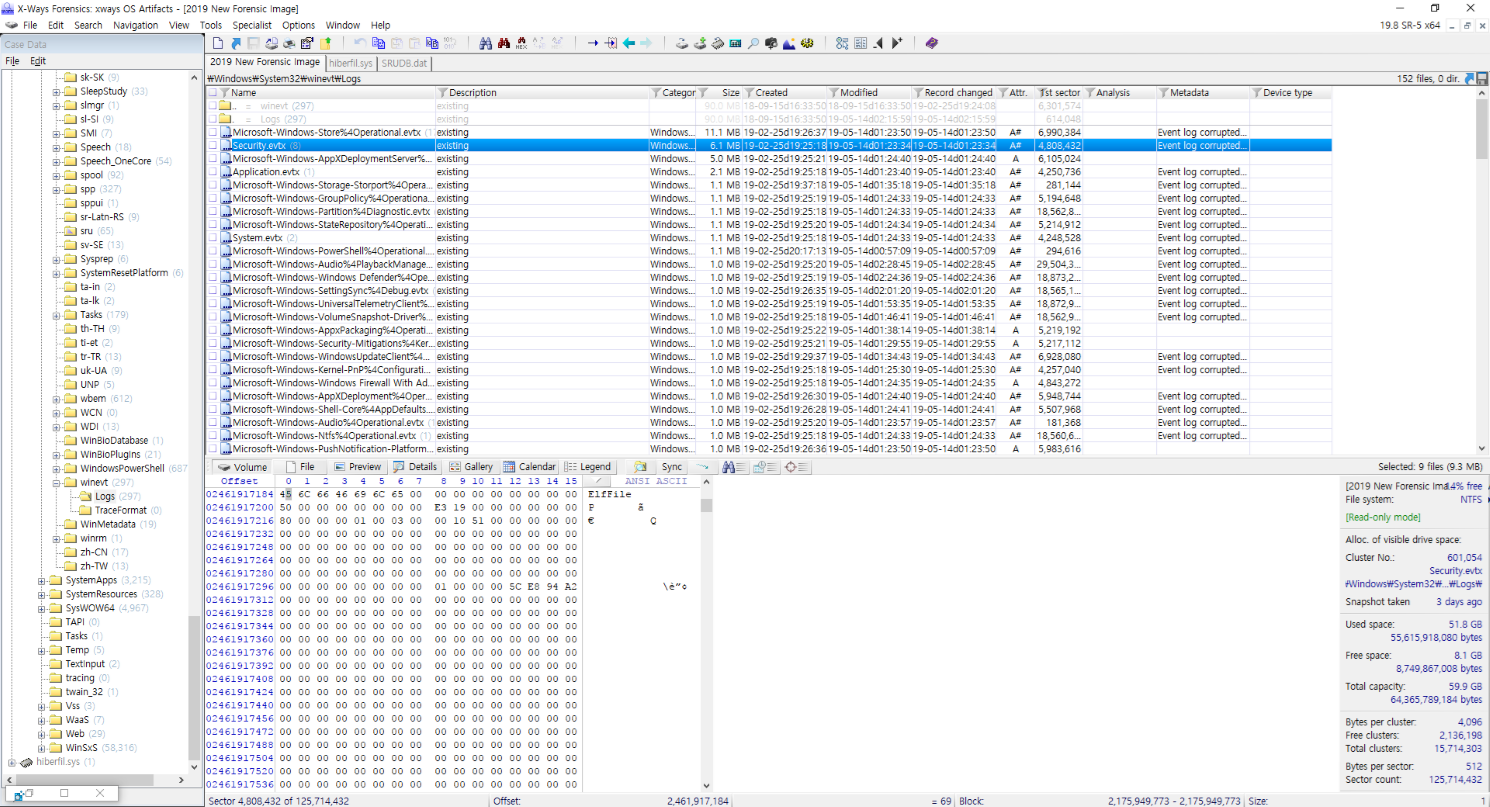Viewport: 1490px width, 807px height.
Task: Expand the SleepStudy tree folder
Action: click(x=57, y=91)
